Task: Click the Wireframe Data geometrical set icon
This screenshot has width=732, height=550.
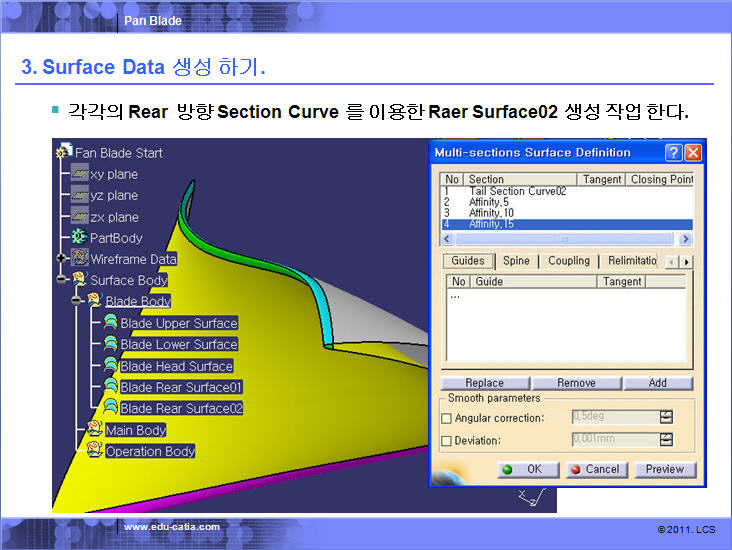Action: tap(79, 259)
